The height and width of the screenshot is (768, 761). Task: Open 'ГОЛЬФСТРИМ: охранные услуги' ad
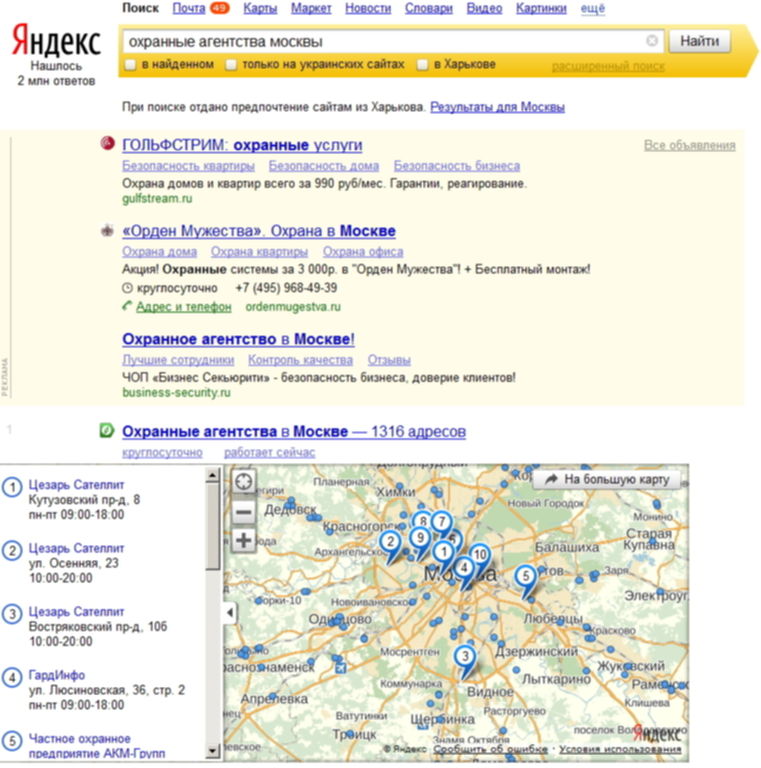point(242,145)
